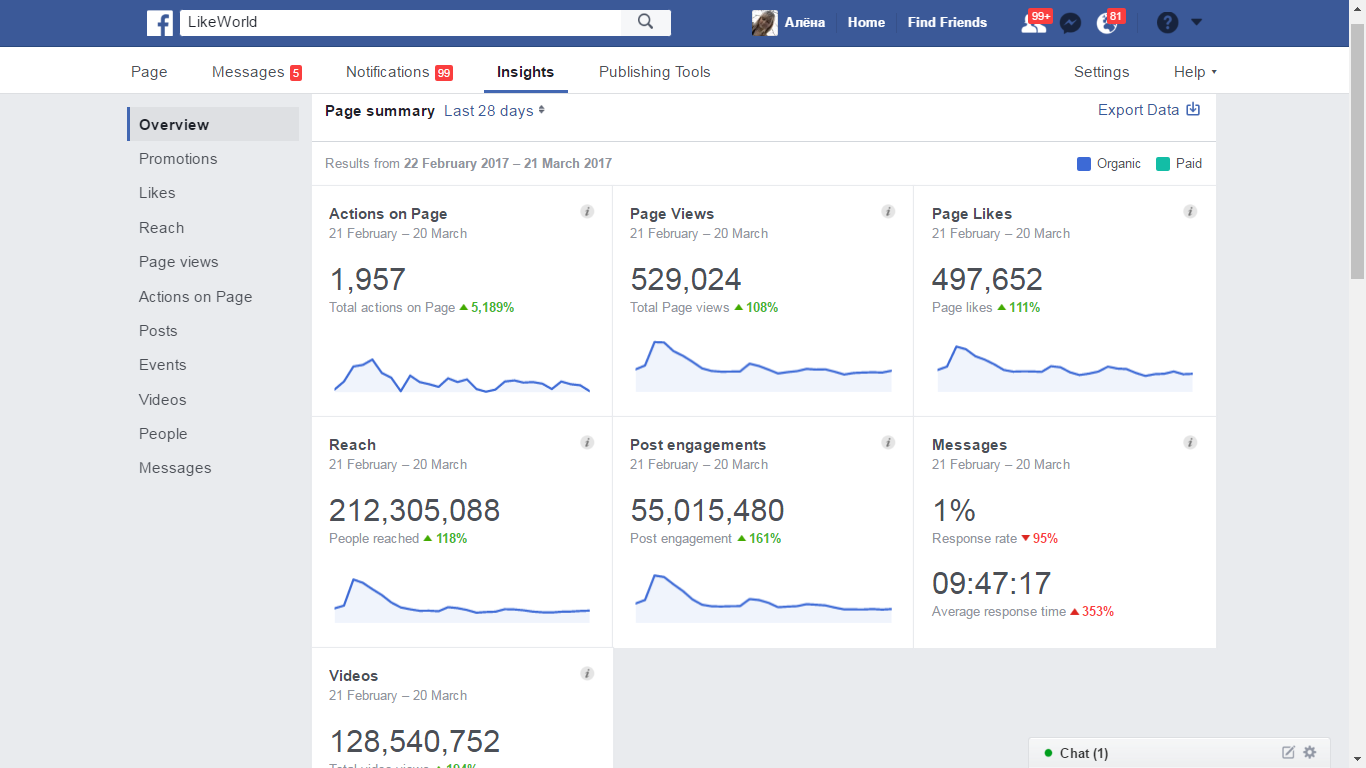Click Алёна's profile picture
The width and height of the screenshot is (1366, 768).
(x=765, y=23)
